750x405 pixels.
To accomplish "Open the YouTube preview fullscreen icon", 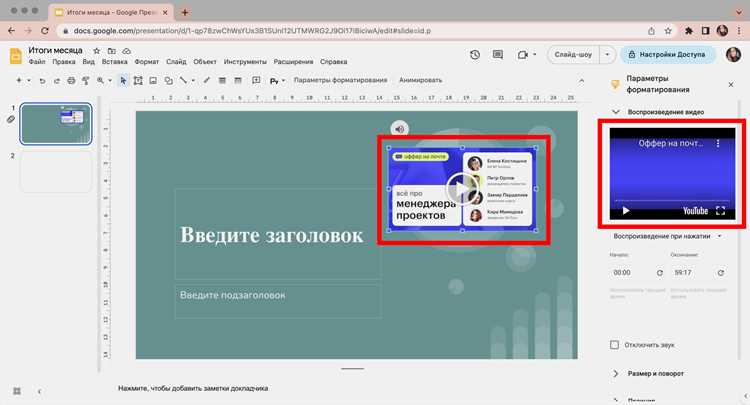I will [720, 211].
